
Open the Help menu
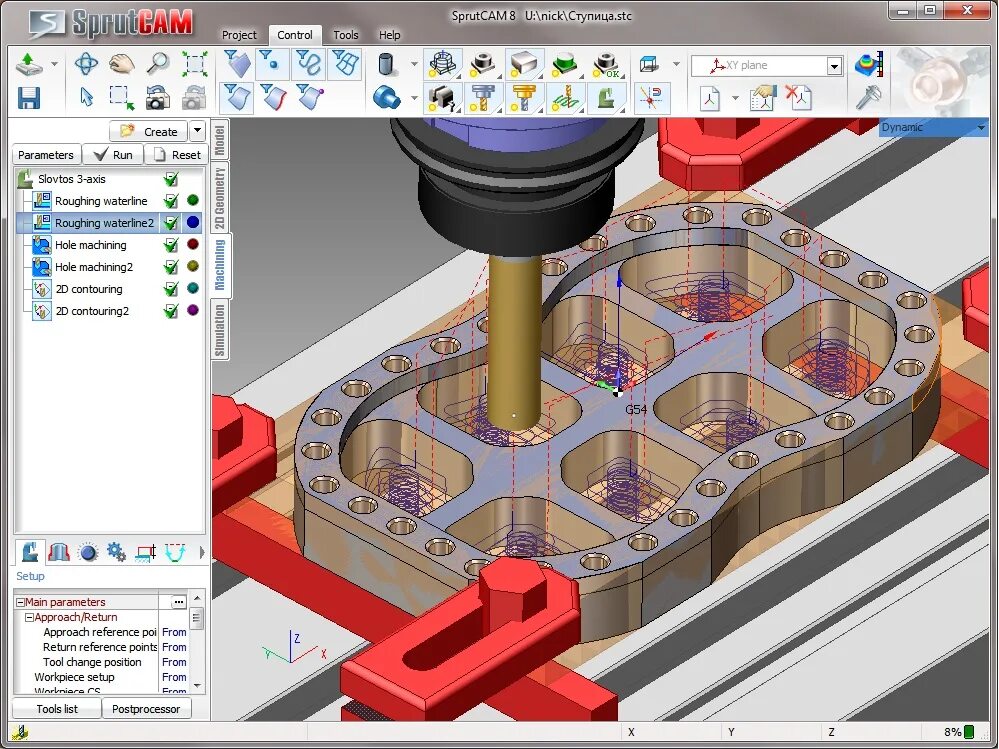(389, 35)
